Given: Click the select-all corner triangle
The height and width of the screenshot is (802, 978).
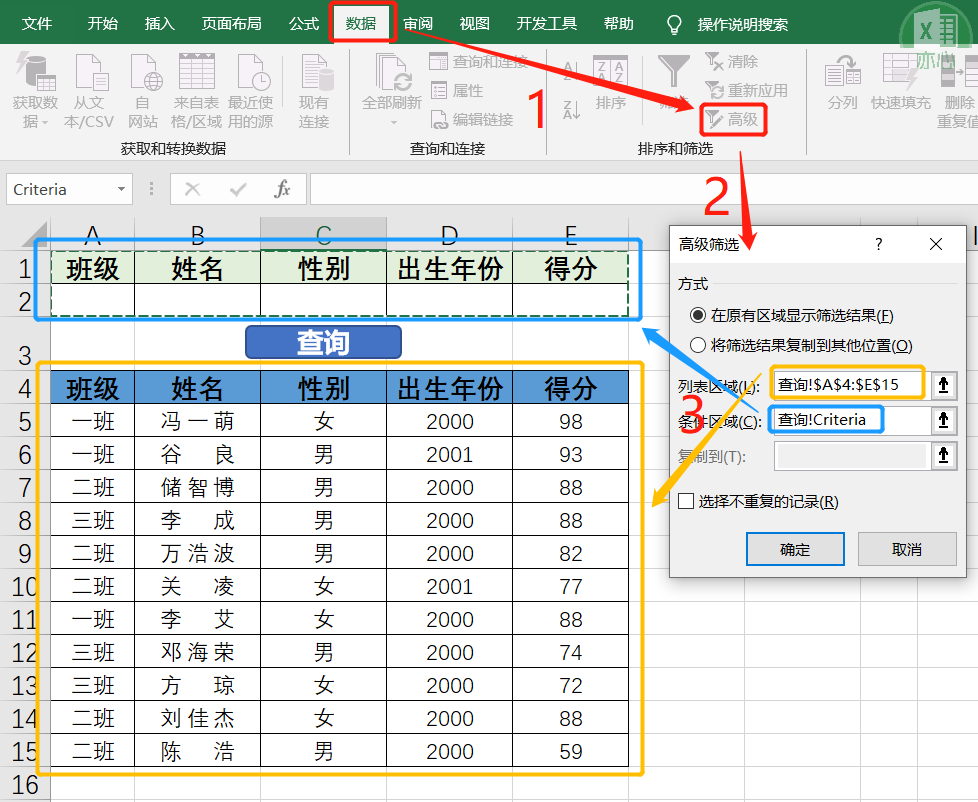Looking at the screenshot, I should click(34, 234).
